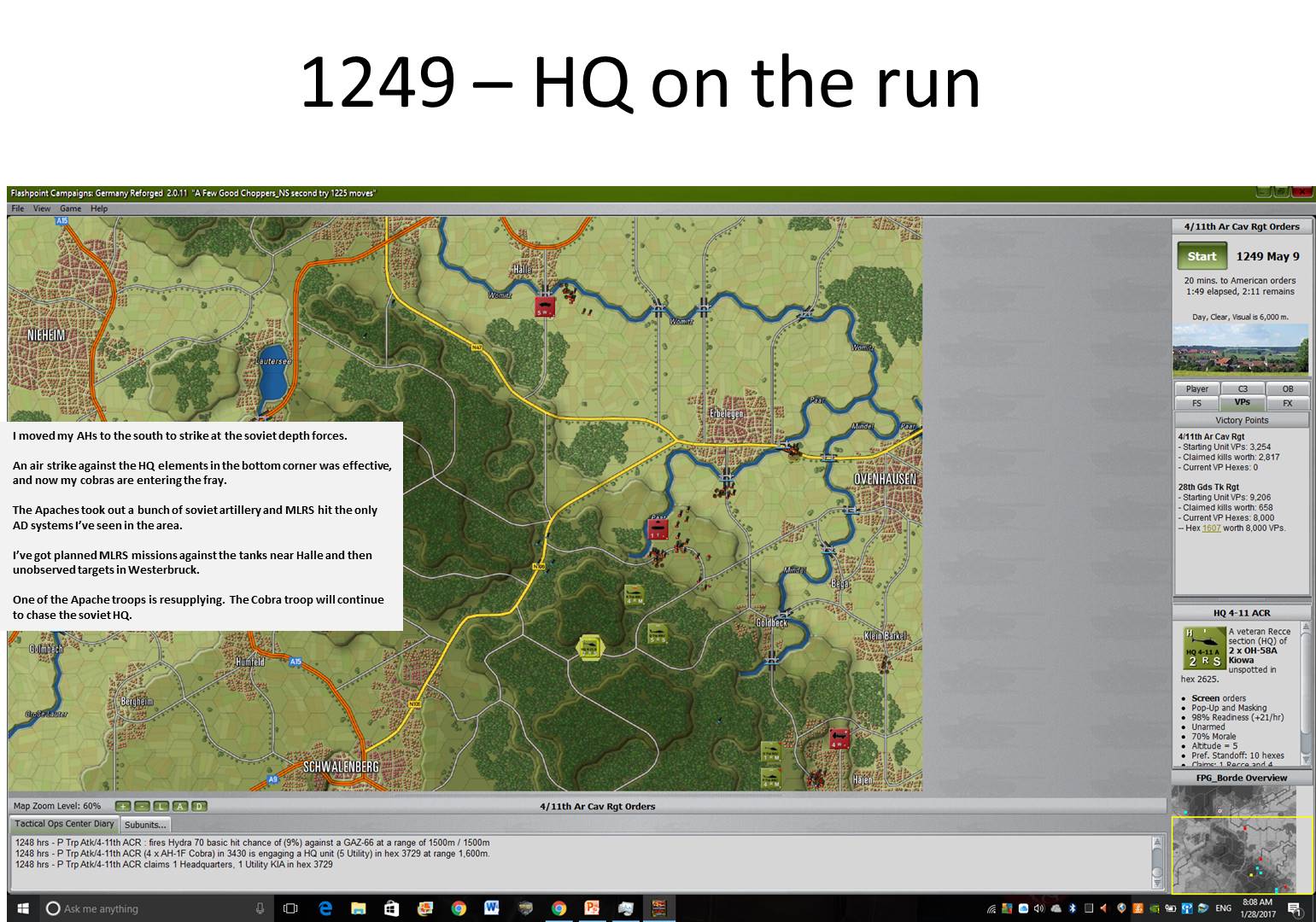Click the ENG language indicator
Image resolution: width=1316 pixels, height=922 pixels.
tap(1223, 907)
